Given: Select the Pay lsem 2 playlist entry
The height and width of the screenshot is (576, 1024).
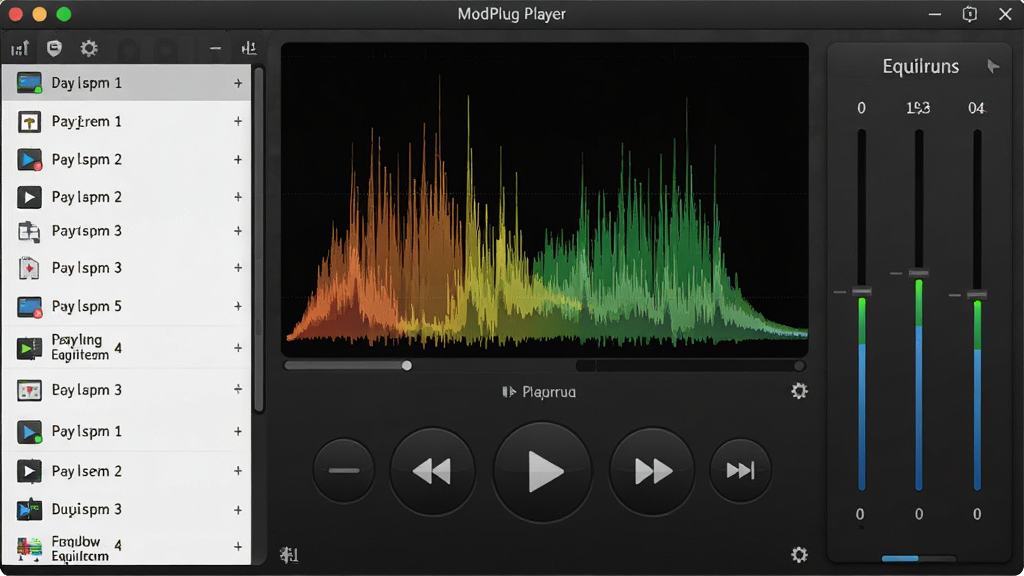Looking at the screenshot, I should coord(127,471).
